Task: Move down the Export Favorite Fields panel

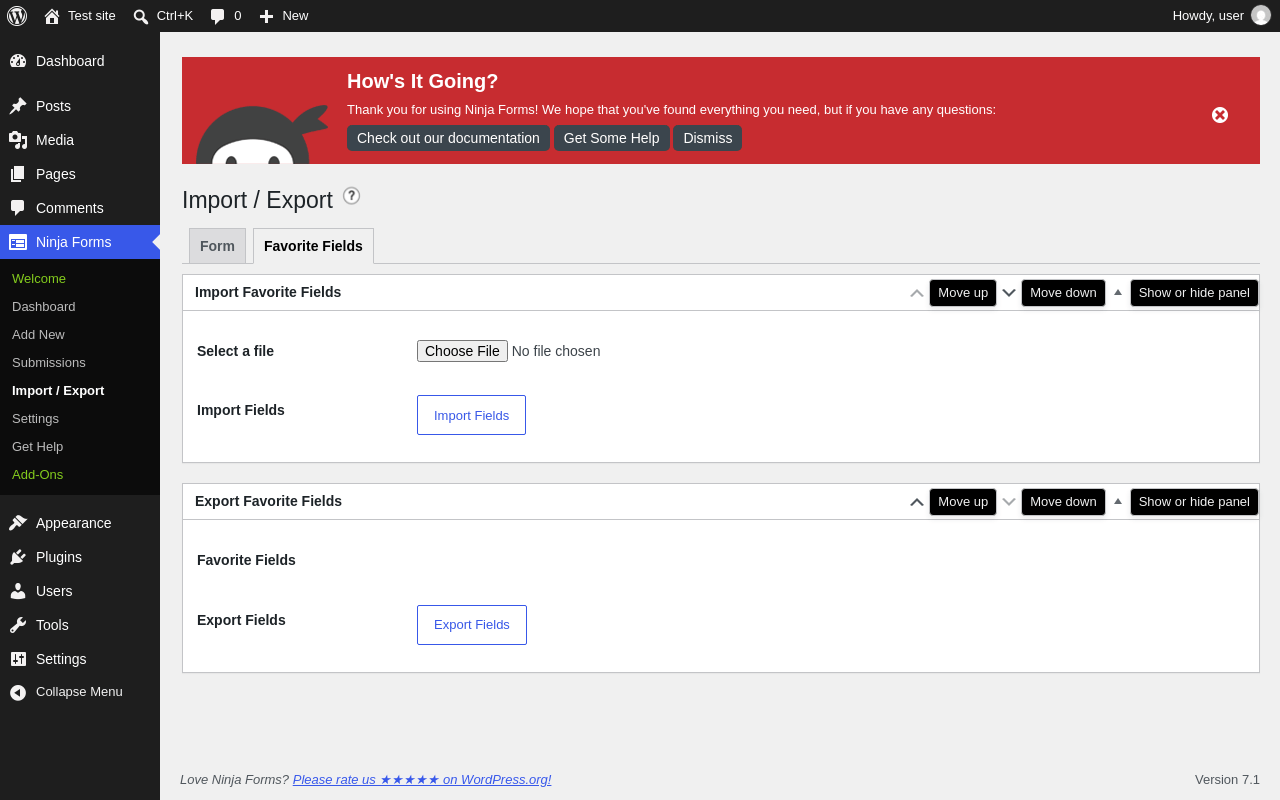Action: click(x=1009, y=502)
